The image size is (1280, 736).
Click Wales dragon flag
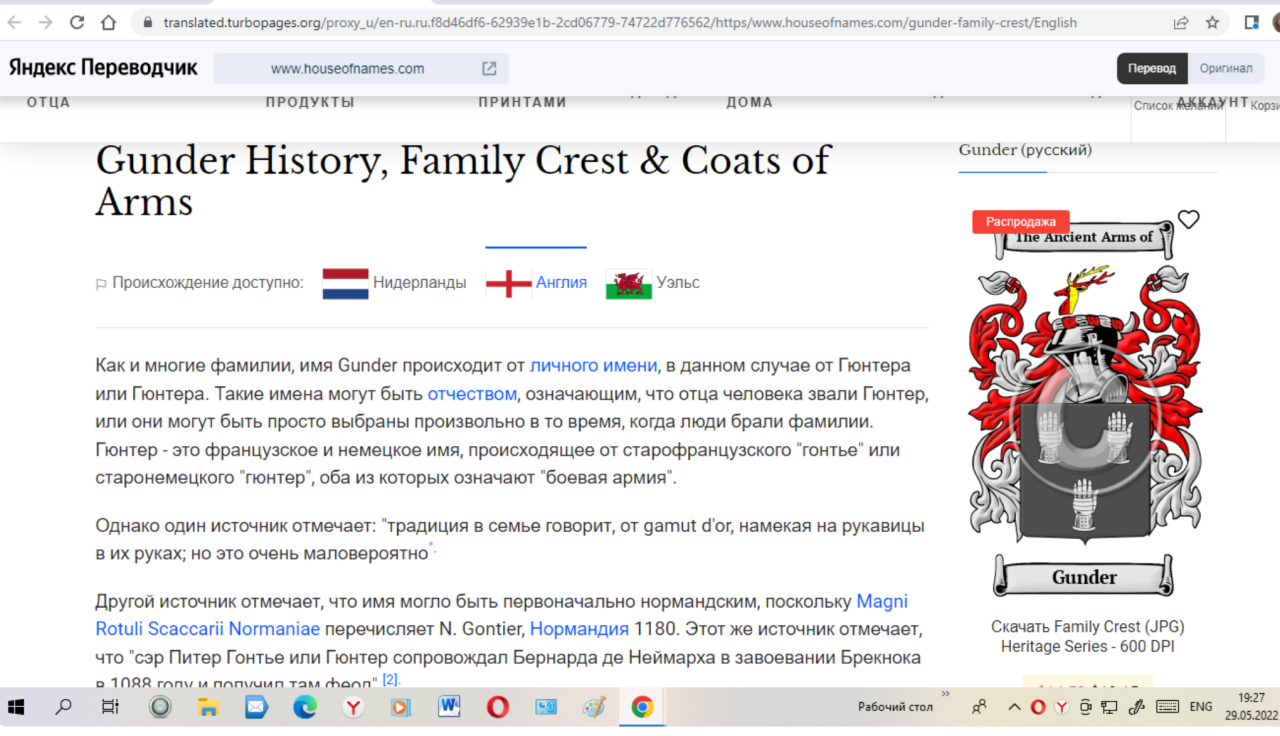(629, 285)
